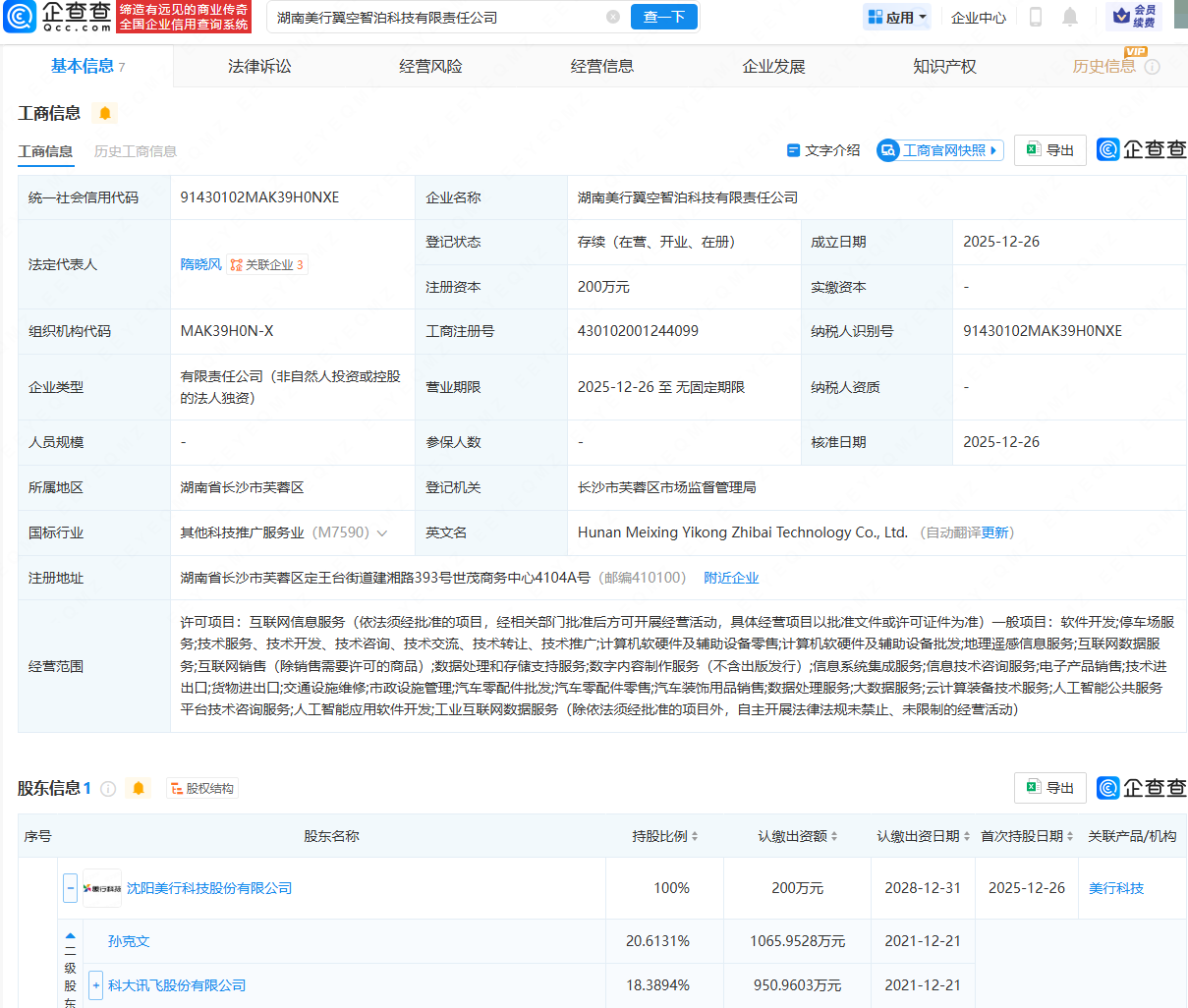Viewport: 1188px width, 1008px height.
Task: Click the bell icon beside 股东信息
Action: pyautogui.click(x=139, y=788)
